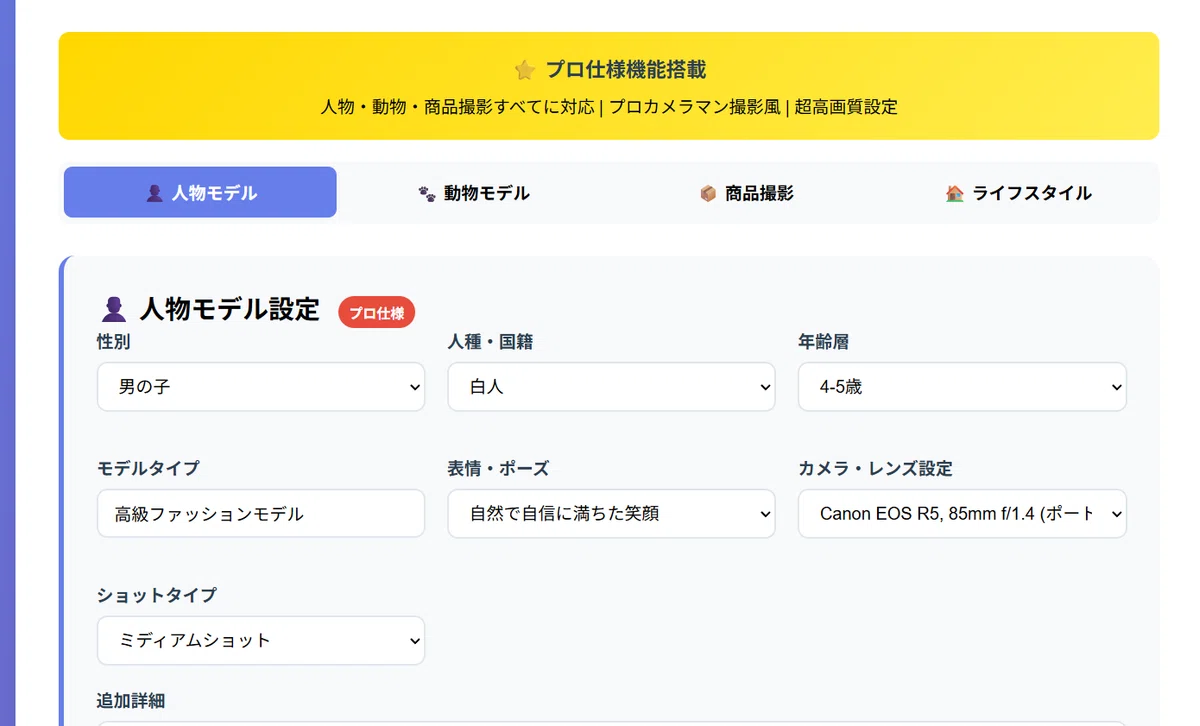Viewport: 1200px width, 726px height.
Task: Click the person icon beside 人物モデル設定 heading
Action: click(x=114, y=309)
